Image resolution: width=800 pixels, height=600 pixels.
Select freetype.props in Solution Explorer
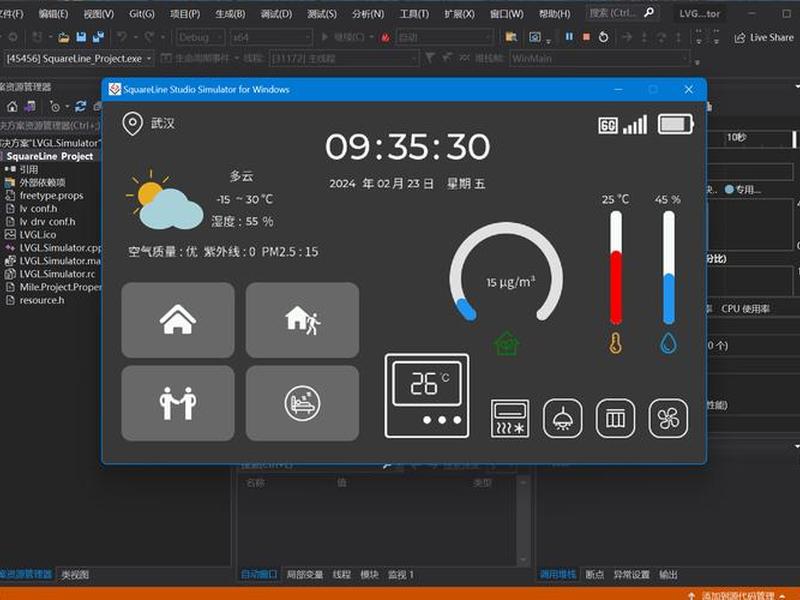[x=51, y=195]
